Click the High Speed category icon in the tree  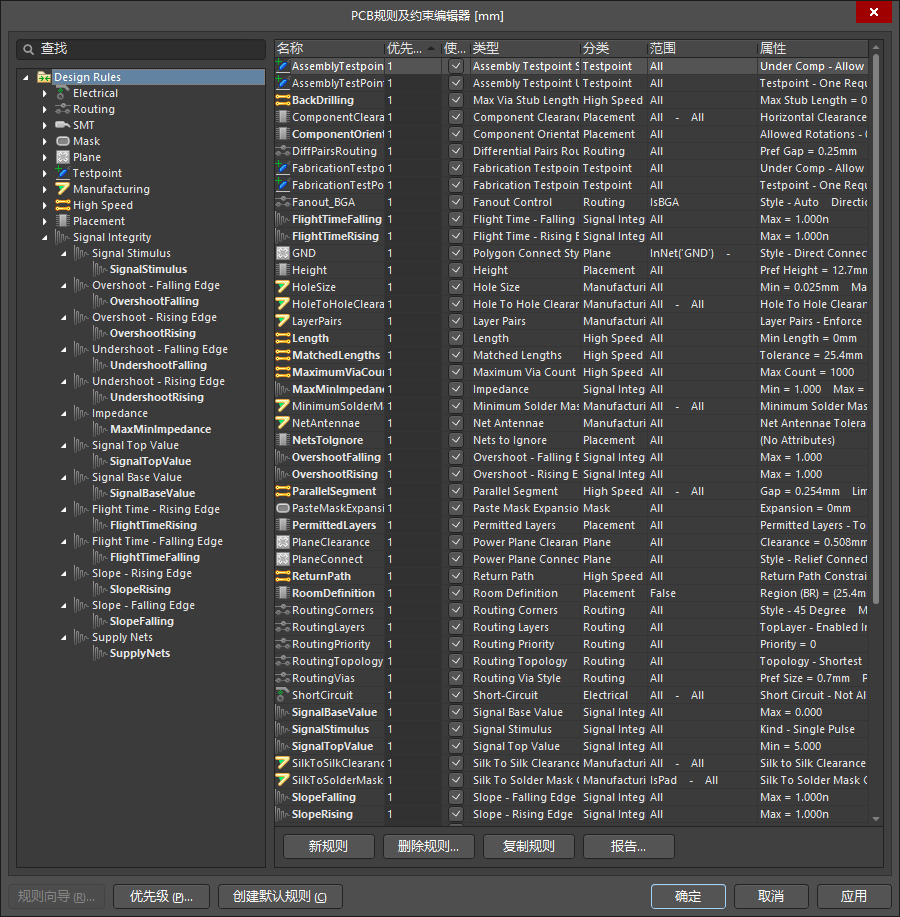click(63, 205)
